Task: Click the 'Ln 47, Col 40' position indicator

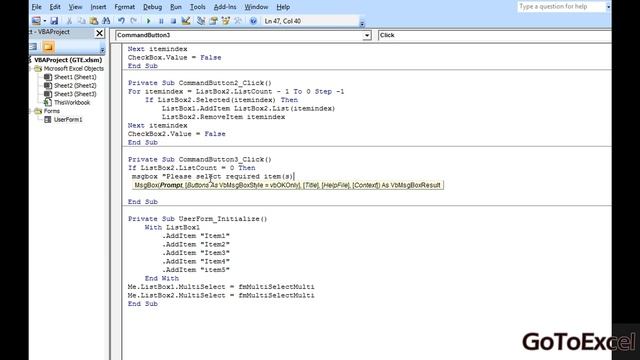Action: (283, 21)
